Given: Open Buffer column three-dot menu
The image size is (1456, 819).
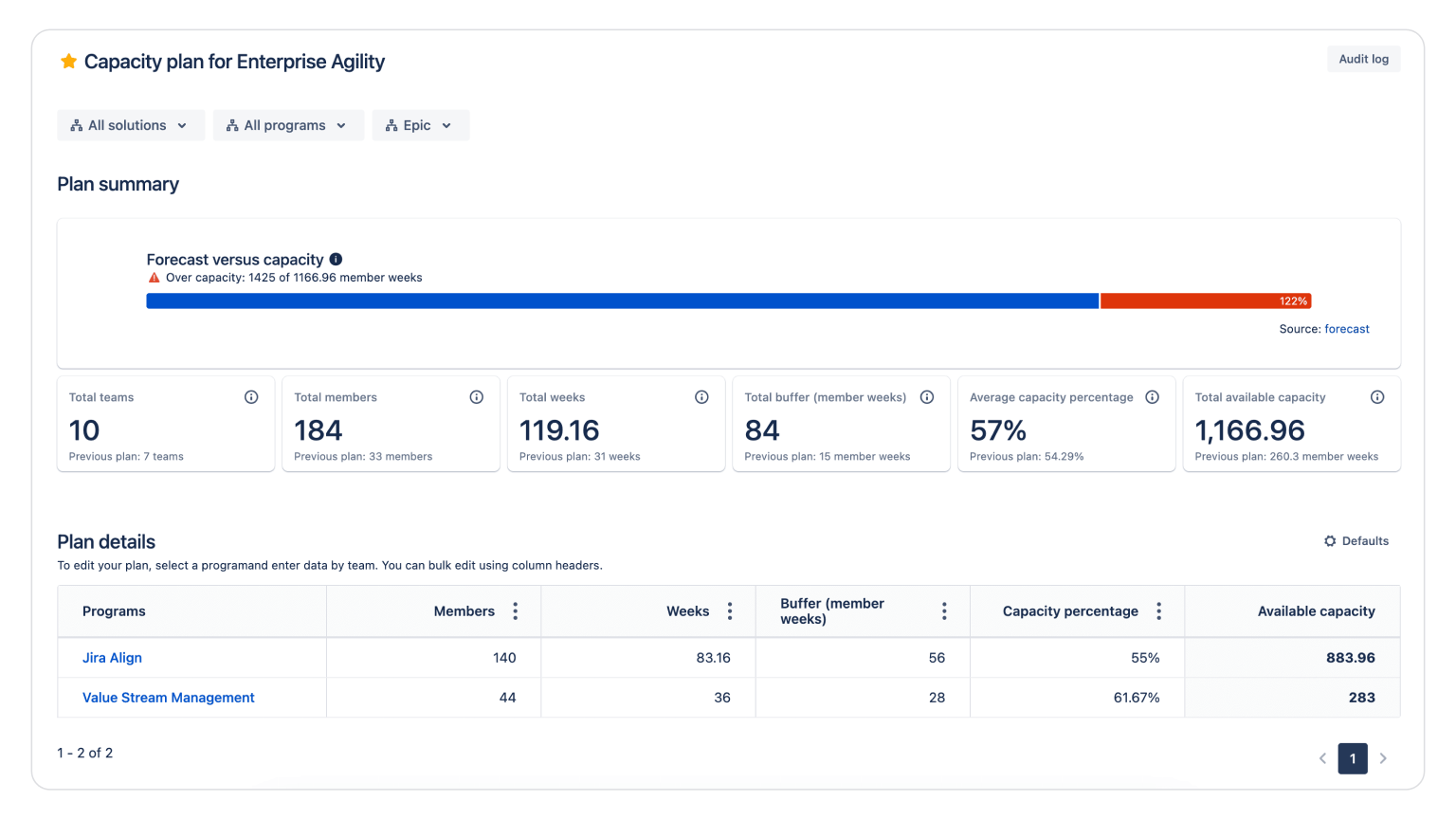Looking at the screenshot, I should point(944,611).
